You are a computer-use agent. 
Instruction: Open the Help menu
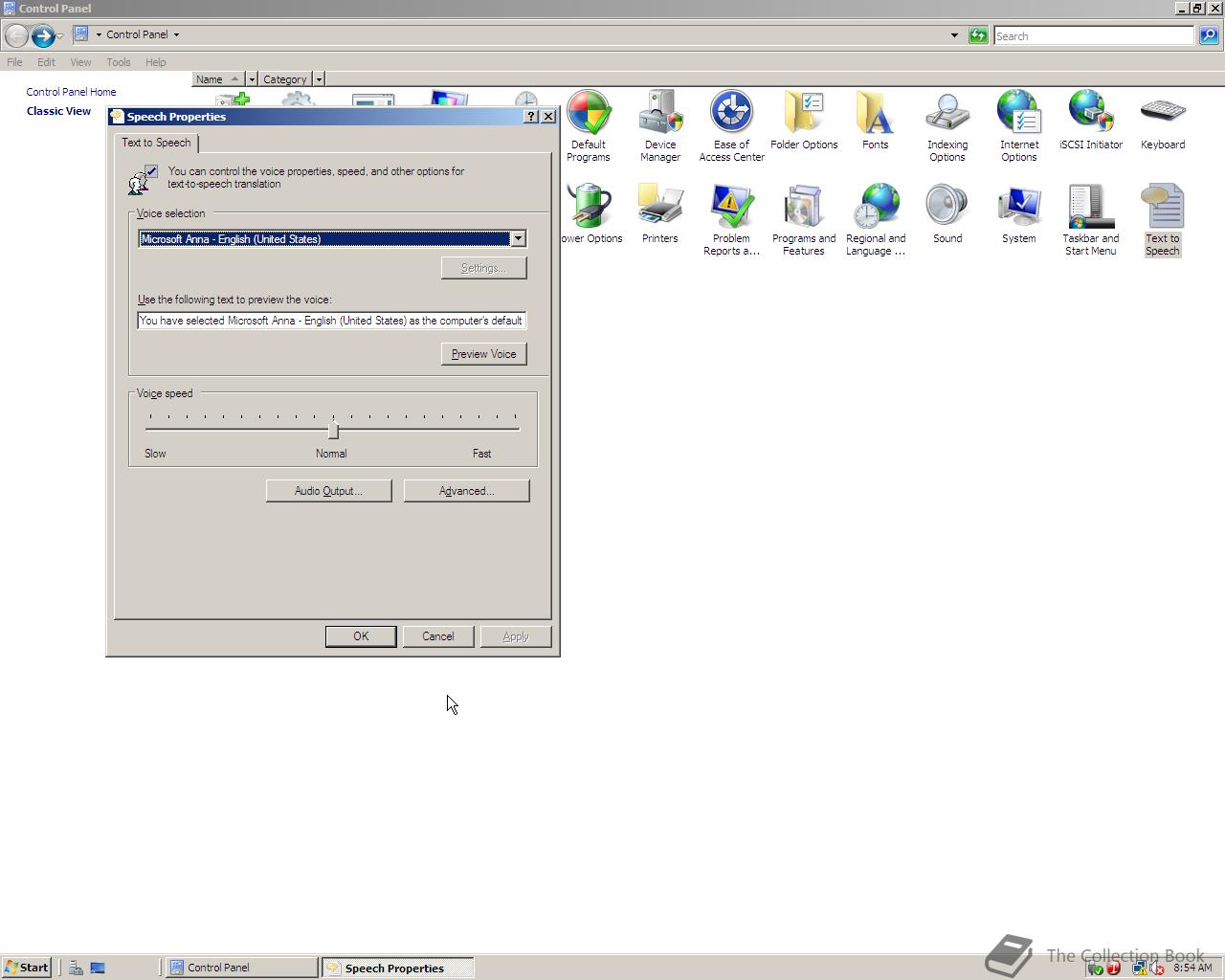point(156,62)
